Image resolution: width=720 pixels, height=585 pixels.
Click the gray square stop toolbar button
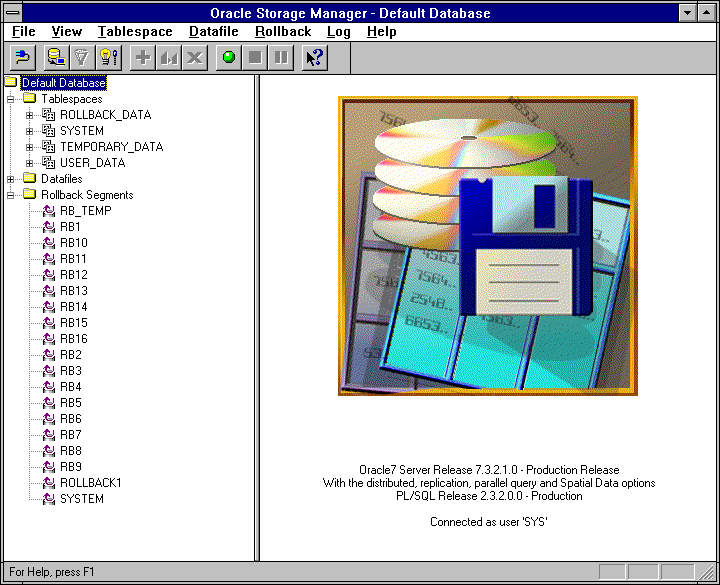255,58
